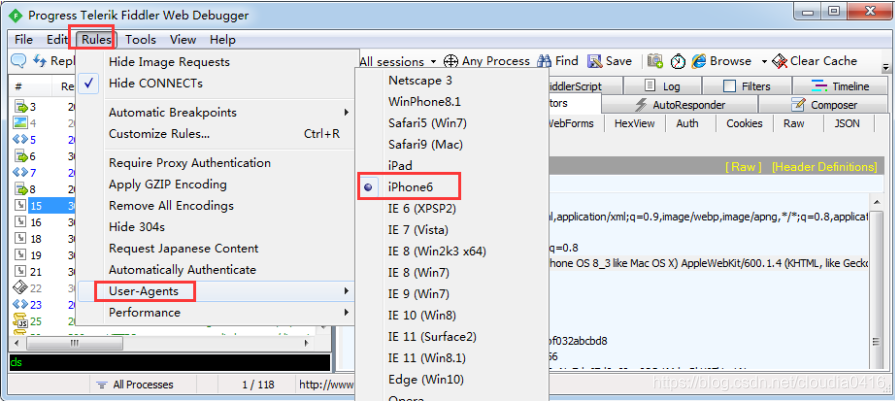
Task: Click the Any Process target icon
Action: pos(451,60)
